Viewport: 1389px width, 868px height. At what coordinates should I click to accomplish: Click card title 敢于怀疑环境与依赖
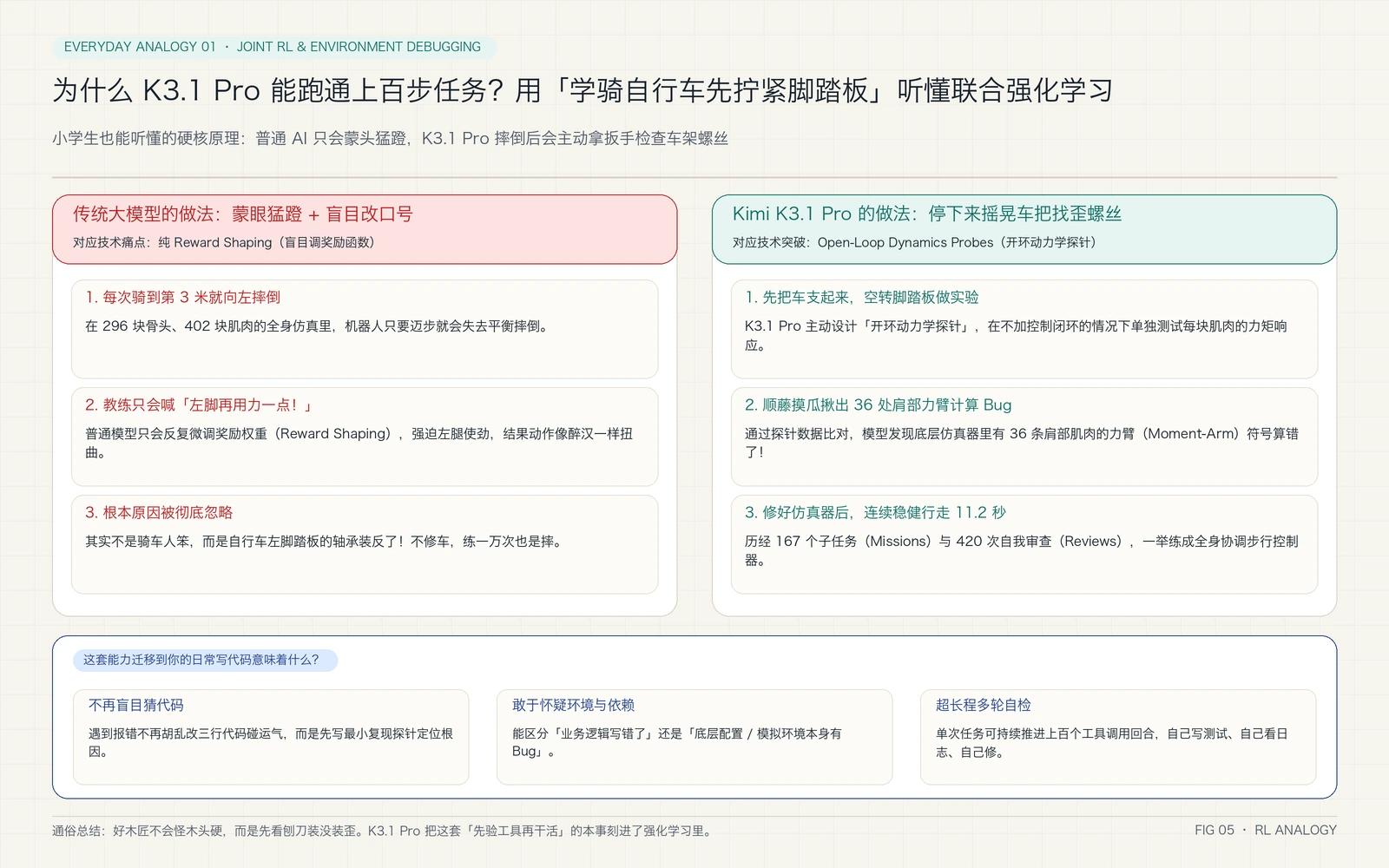573,706
